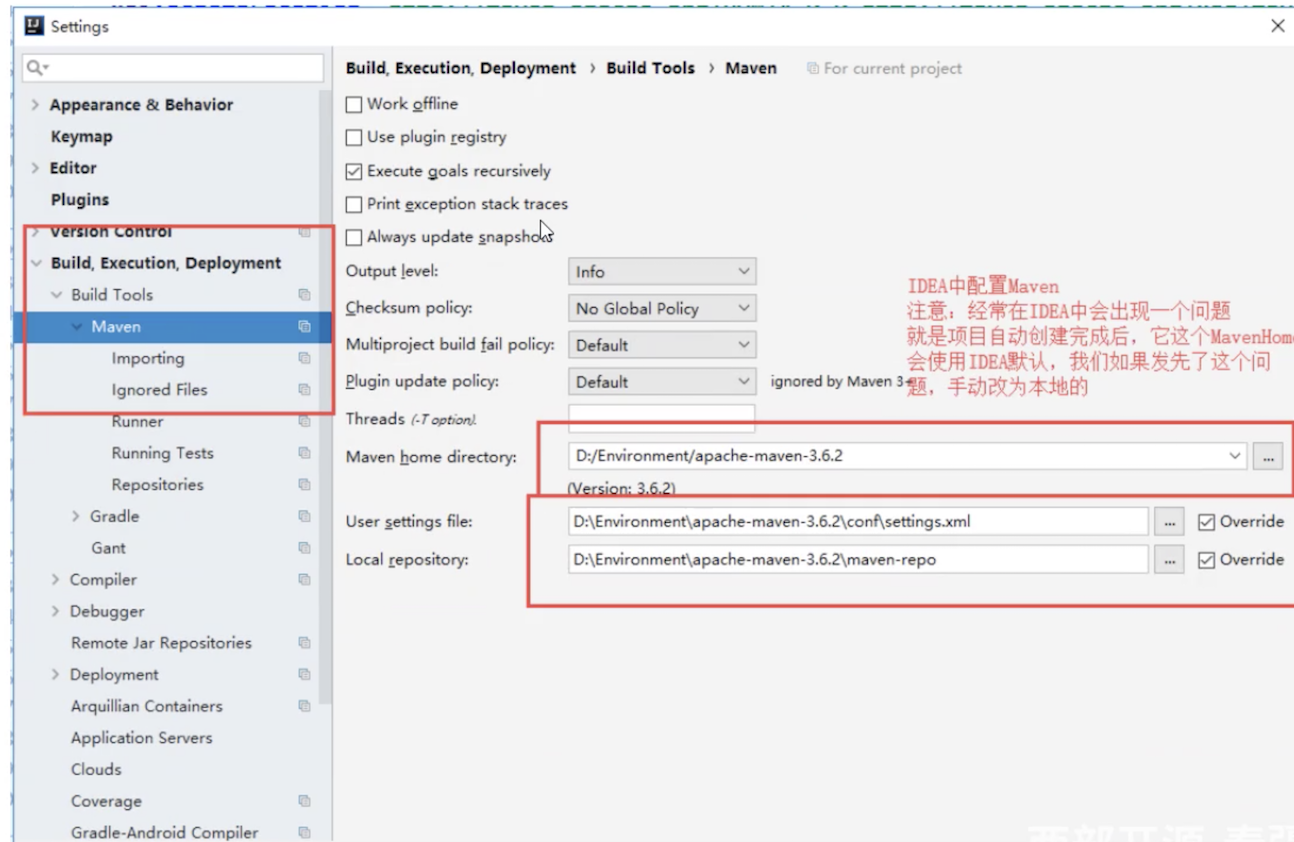The image size is (1294, 842).
Task: Click project-level icon beside Deployment
Action: pos(304,675)
